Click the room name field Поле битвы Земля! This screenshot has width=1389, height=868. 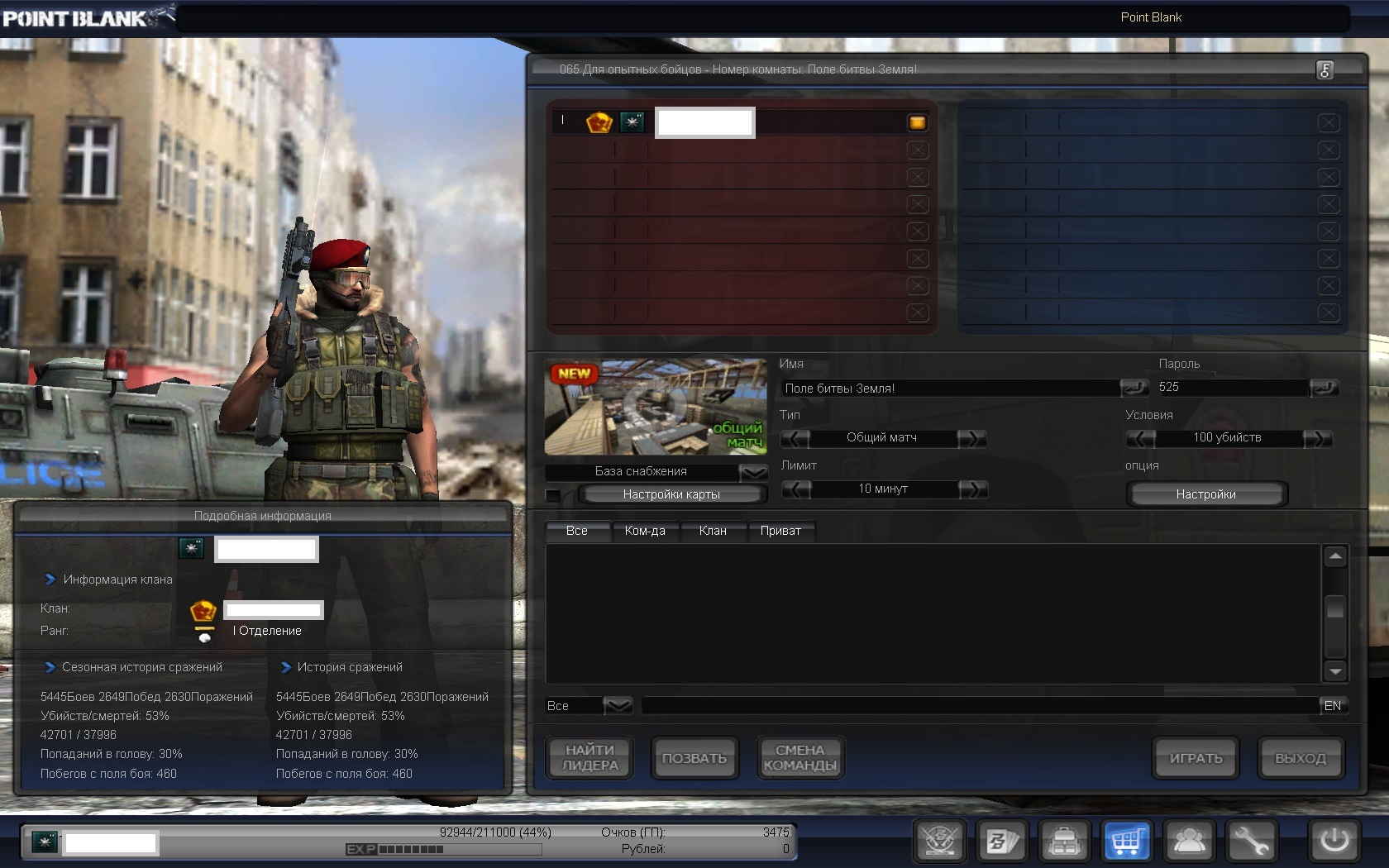click(950, 388)
